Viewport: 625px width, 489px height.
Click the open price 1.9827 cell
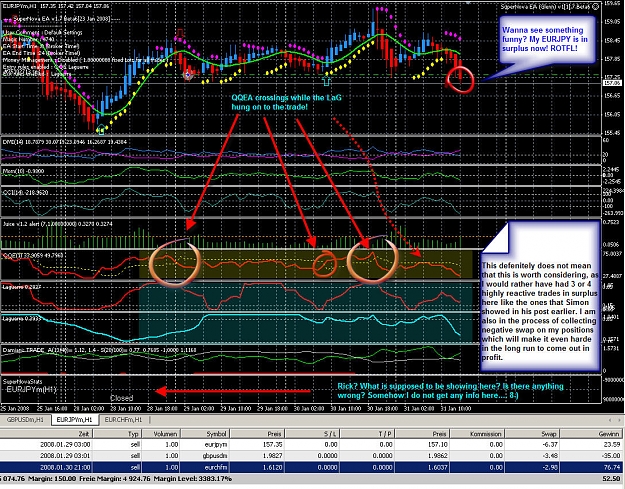(273, 456)
